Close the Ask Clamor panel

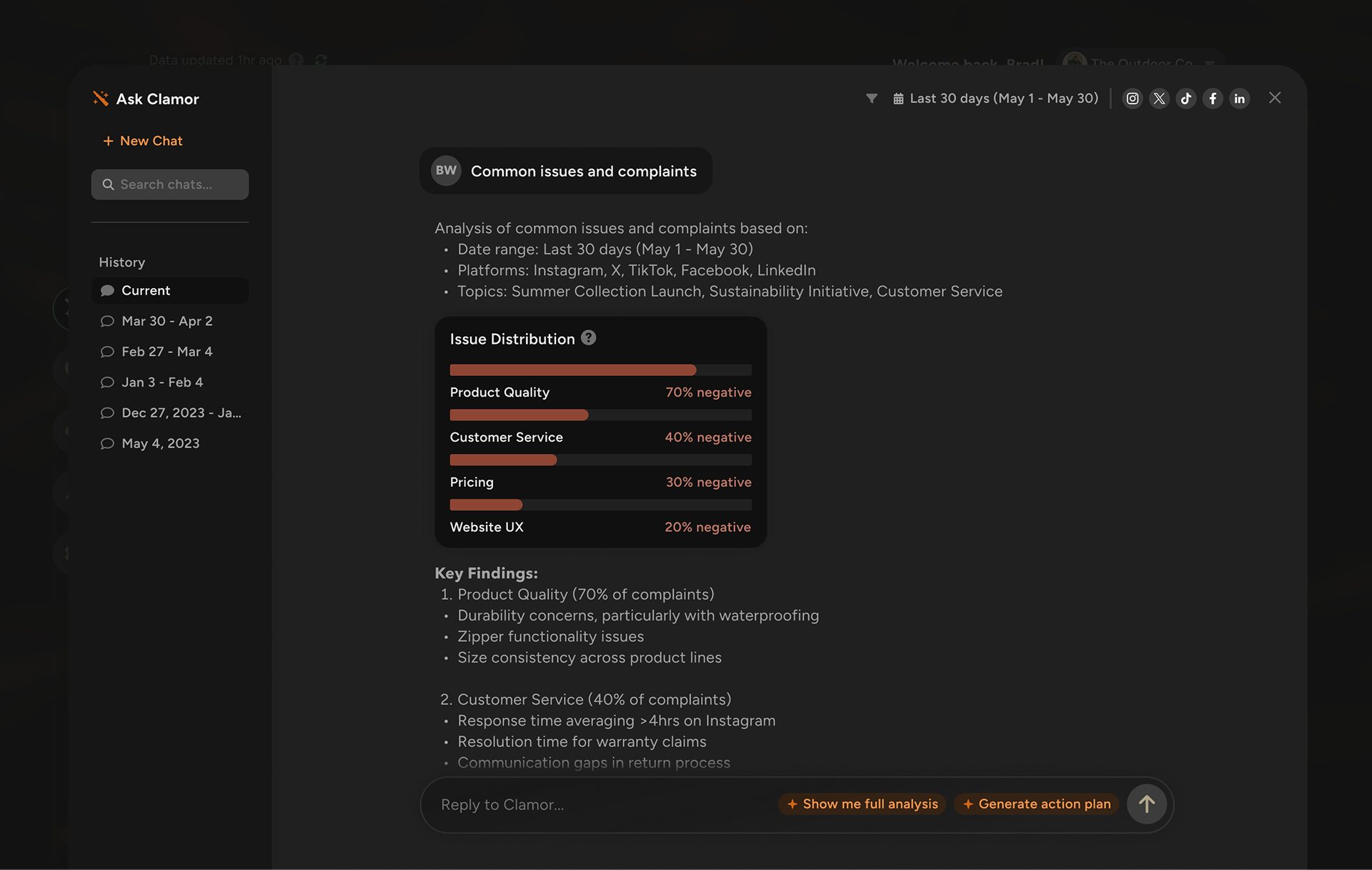pos(1275,98)
